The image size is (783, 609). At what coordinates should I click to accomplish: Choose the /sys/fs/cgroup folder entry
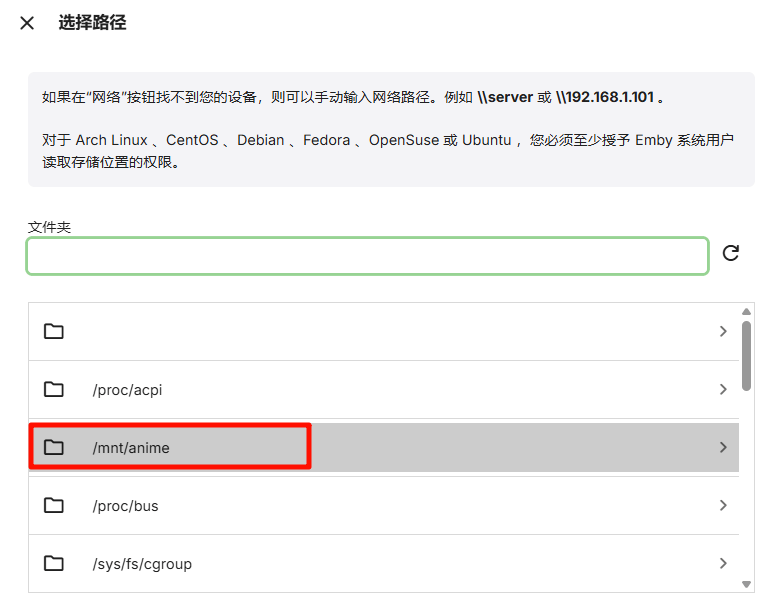(142, 564)
